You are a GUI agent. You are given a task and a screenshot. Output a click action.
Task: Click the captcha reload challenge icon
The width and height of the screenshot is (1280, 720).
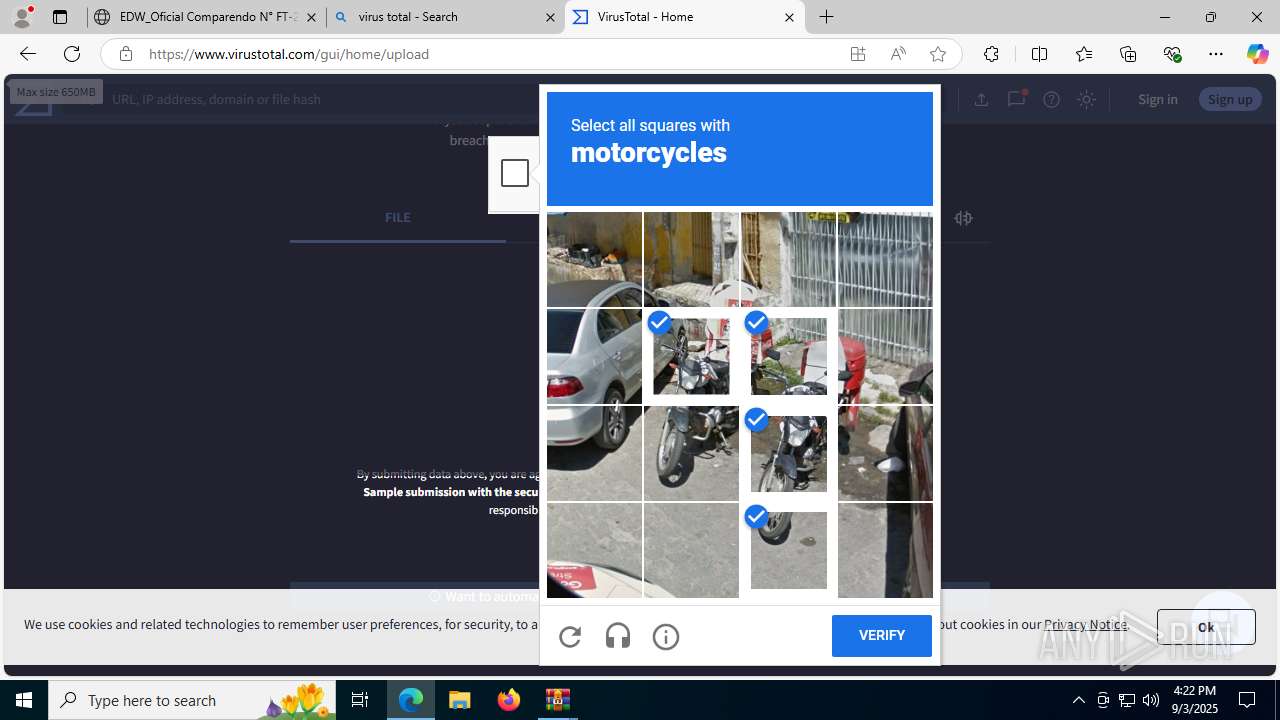[570, 636]
